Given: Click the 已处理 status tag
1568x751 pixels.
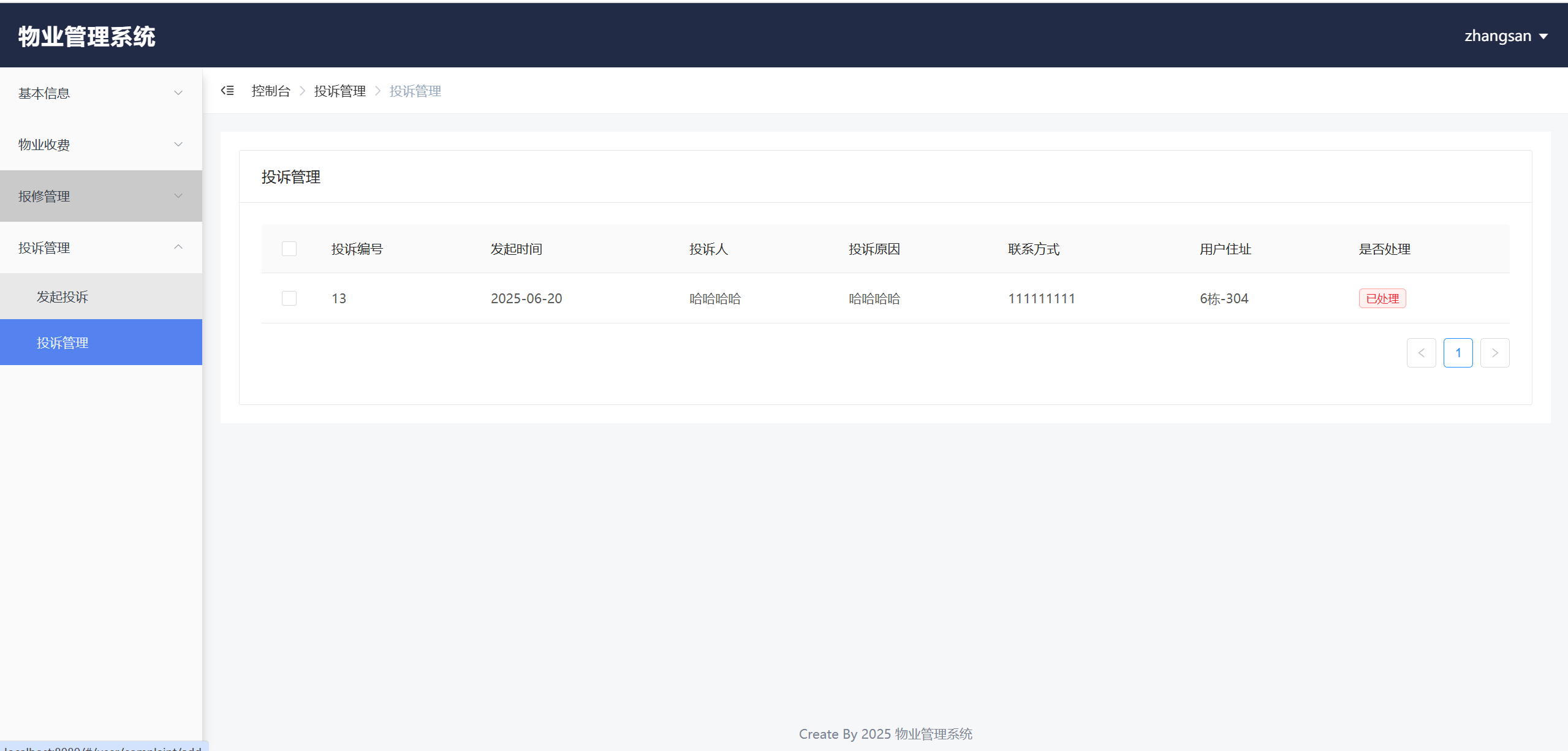Looking at the screenshot, I should tap(1382, 298).
